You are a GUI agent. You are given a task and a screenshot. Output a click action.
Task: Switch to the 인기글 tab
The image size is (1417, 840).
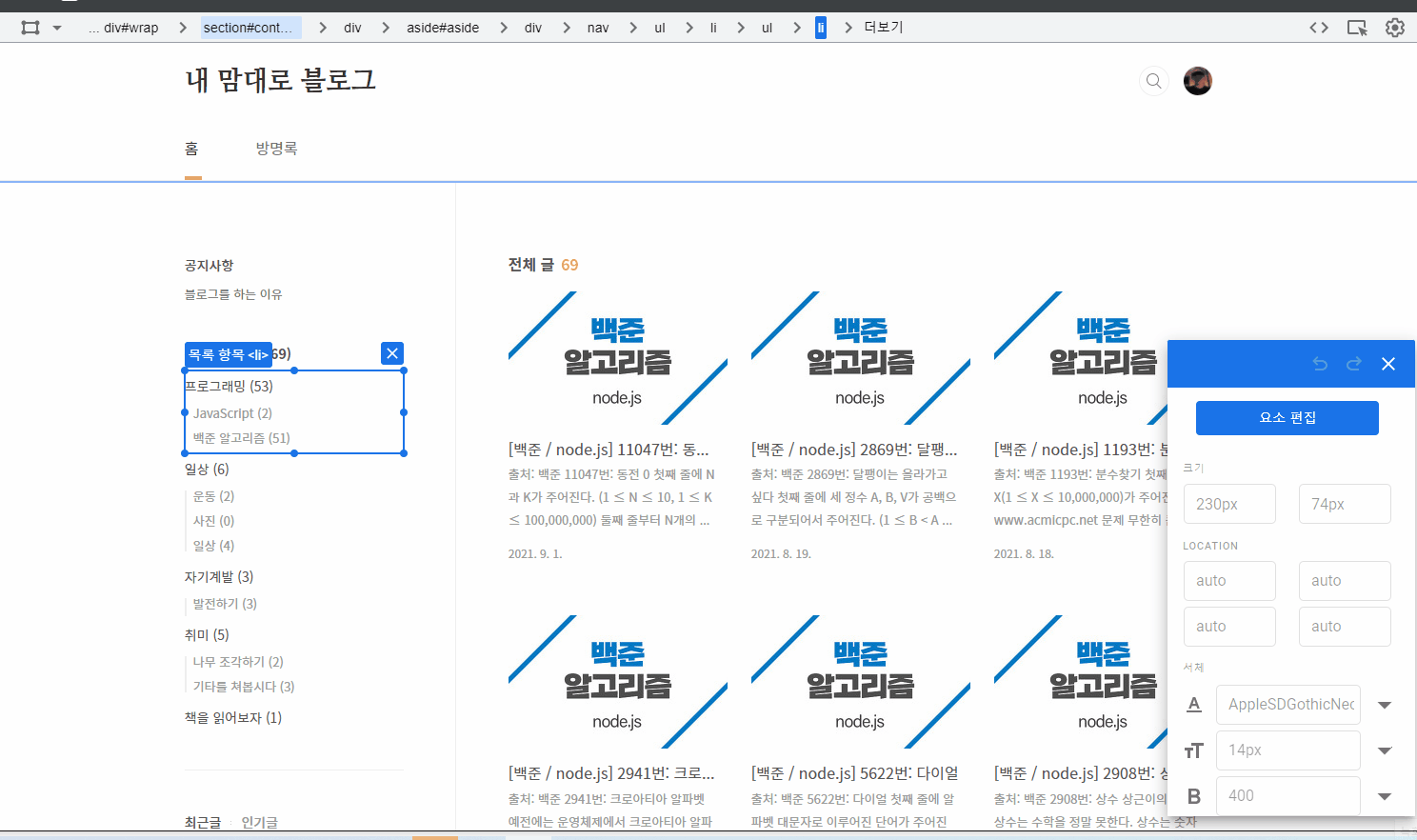259,822
